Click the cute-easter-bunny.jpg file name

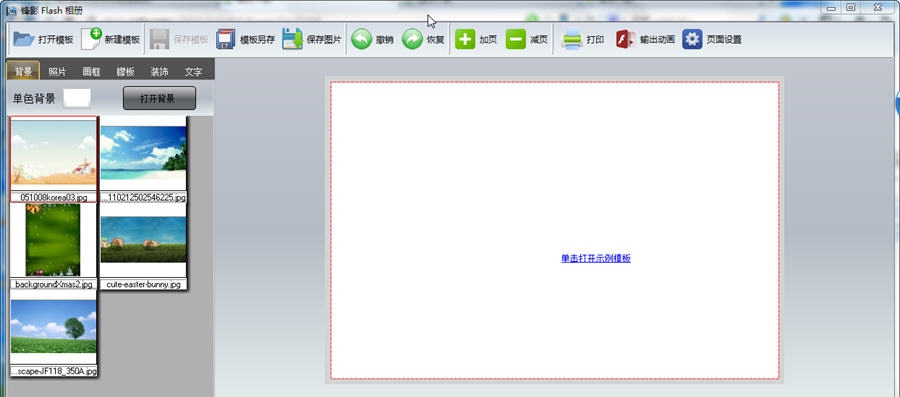click(143, 284)
